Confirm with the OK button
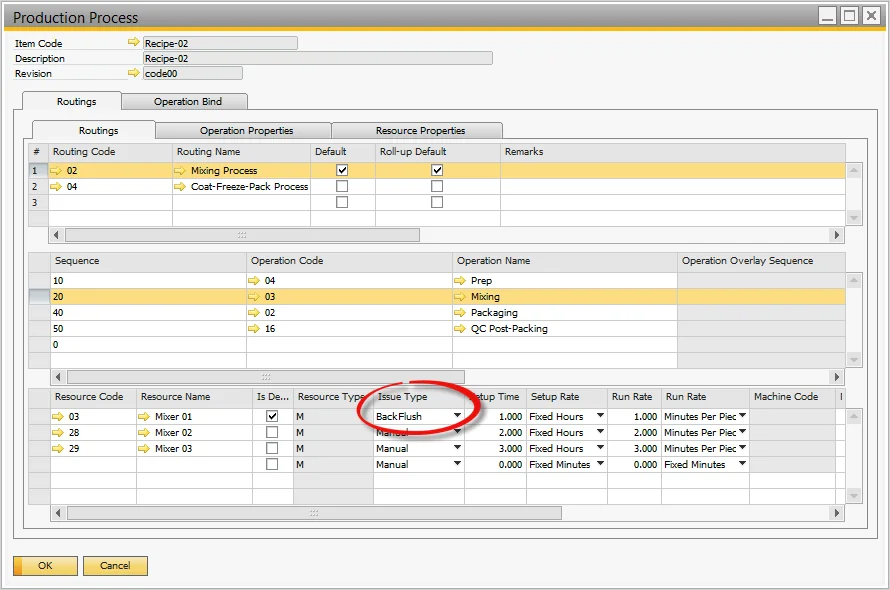This screenshot has height=590, width=890. point(45,566)
